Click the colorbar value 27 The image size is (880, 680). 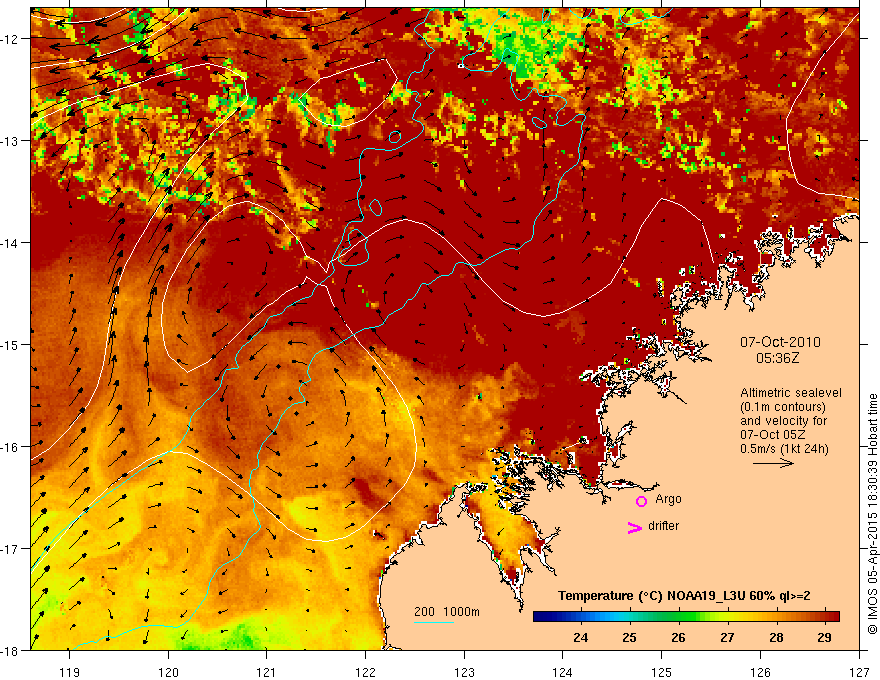tap(727, 637)
